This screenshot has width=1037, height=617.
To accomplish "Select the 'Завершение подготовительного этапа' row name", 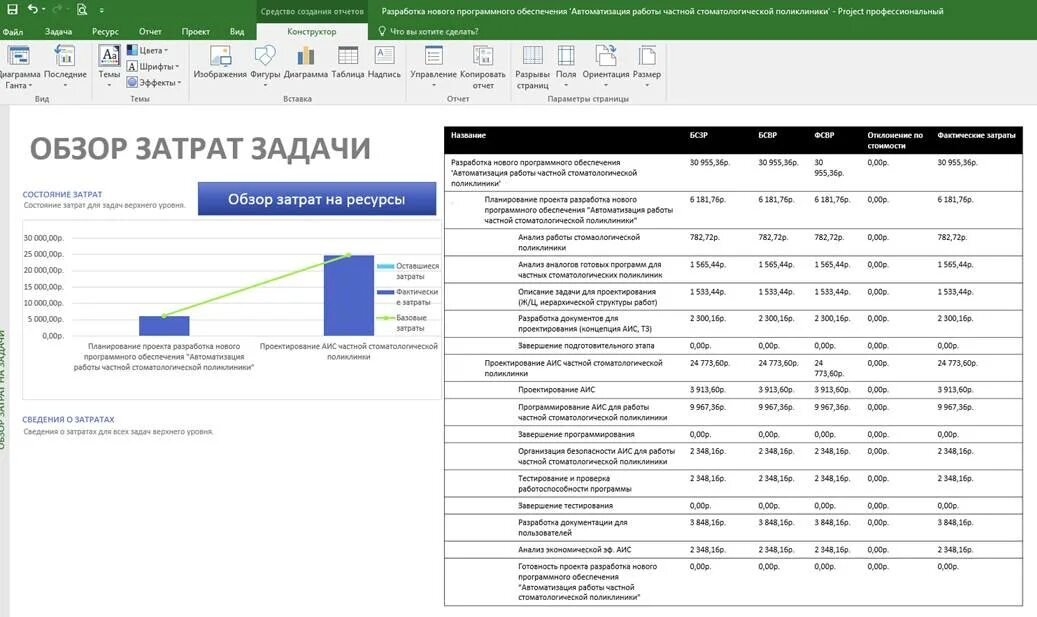I will (x=586, y=345).
